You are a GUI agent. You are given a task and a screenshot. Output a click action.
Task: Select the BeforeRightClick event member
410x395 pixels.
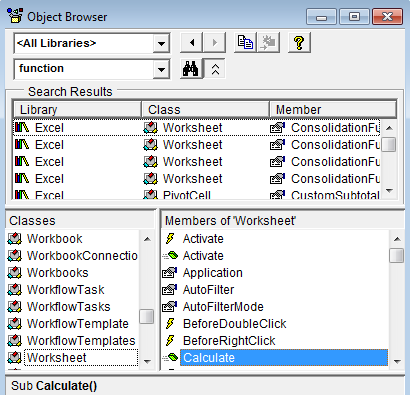click(x=229, y=341)
